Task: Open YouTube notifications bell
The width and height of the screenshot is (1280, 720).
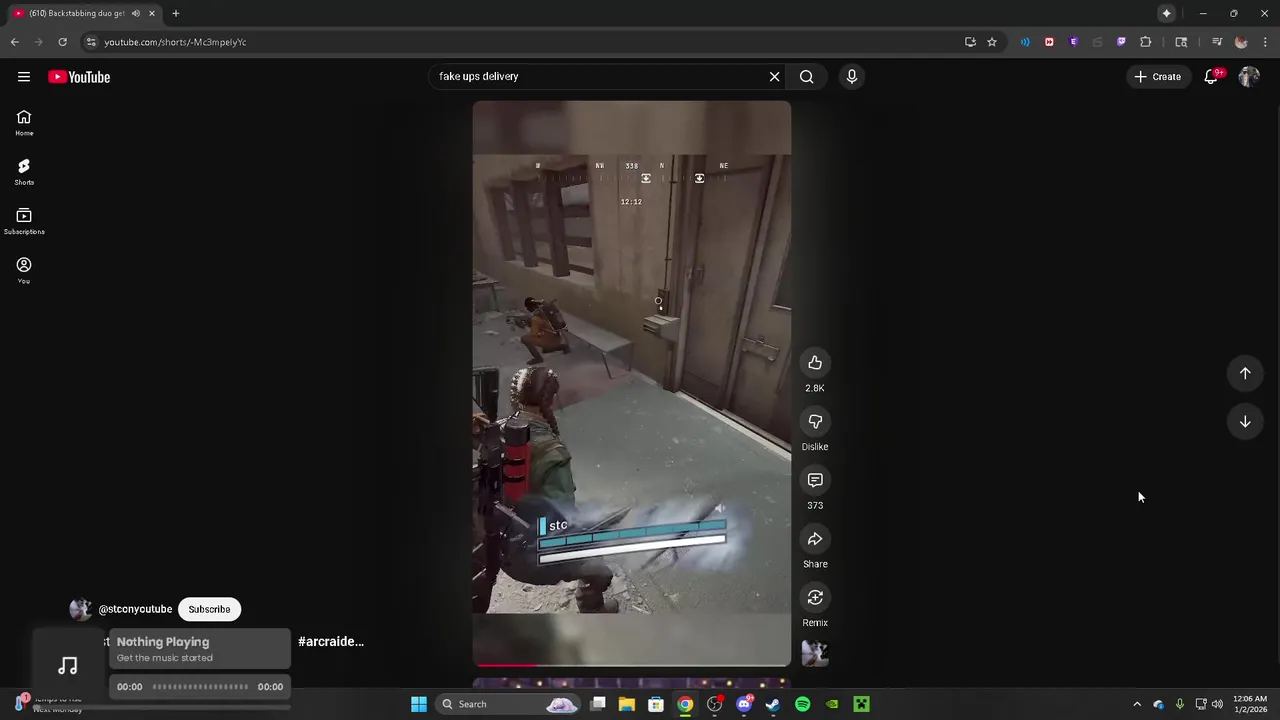Action: (x=1211, y=76)
